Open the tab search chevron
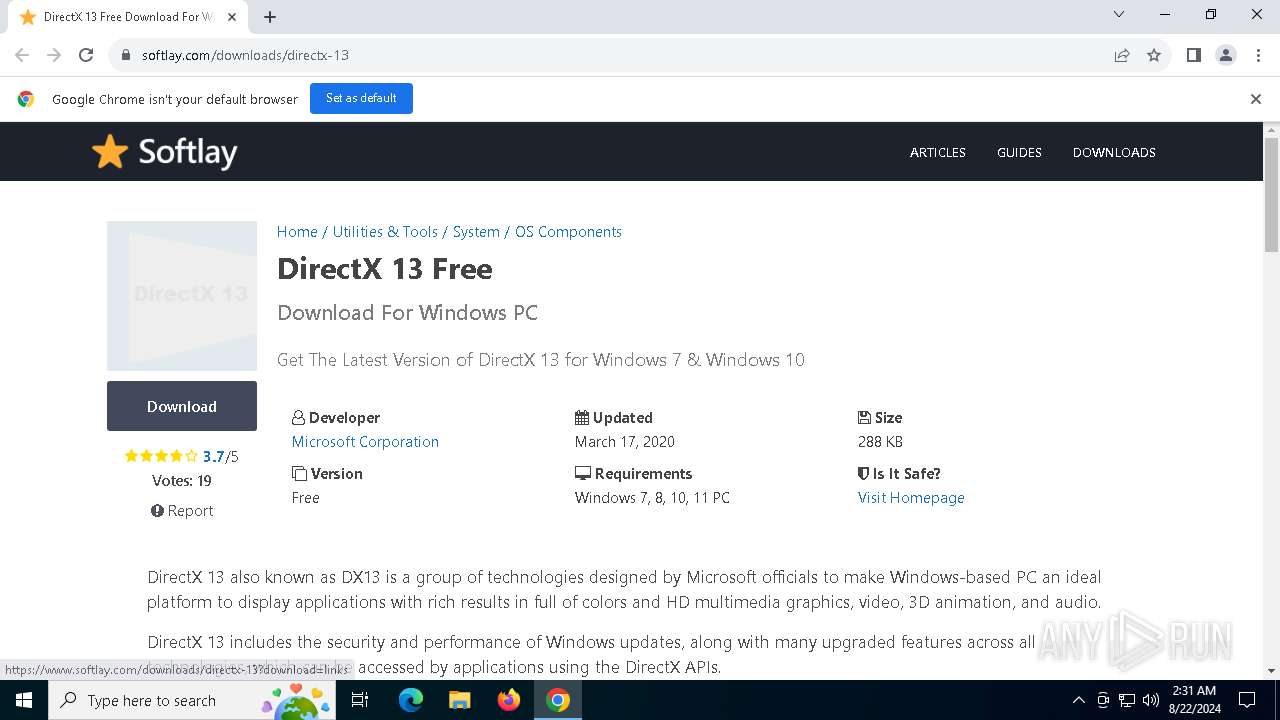Screen dimensions: 1280x720 pos(1119,14)
